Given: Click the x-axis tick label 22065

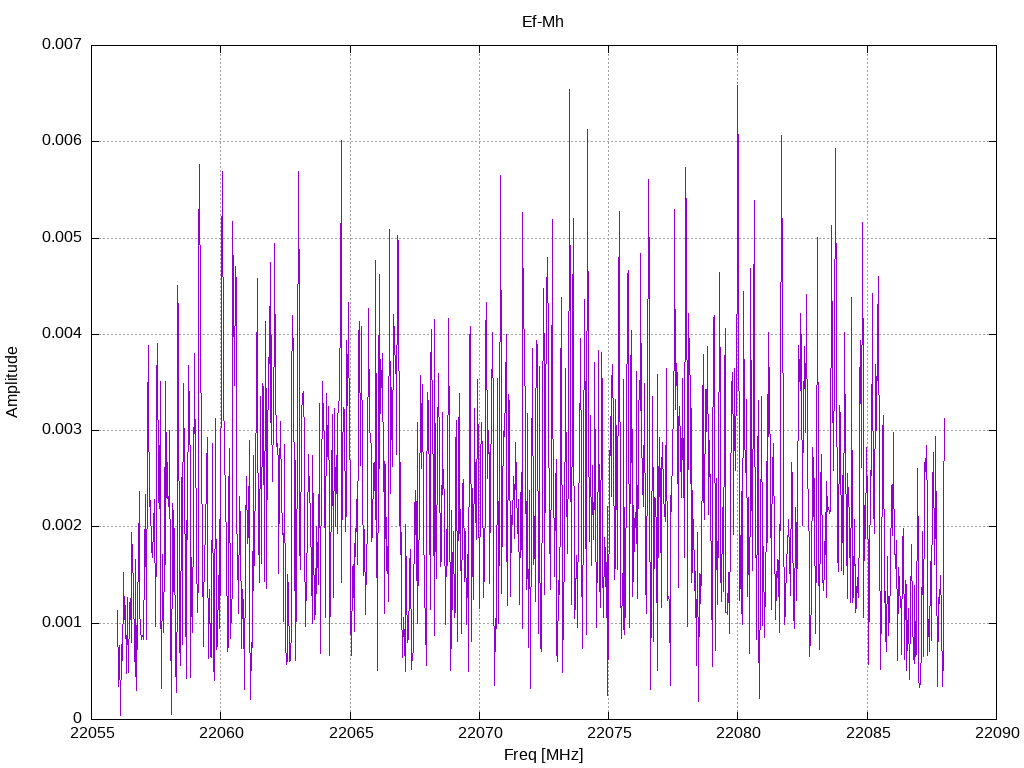Looking at the screenshot, I should (x=350, y=733).
